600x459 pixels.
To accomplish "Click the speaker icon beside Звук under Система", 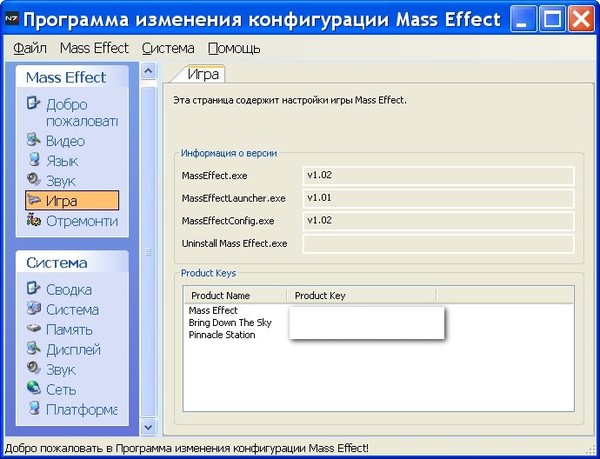I will coord(33,368).
